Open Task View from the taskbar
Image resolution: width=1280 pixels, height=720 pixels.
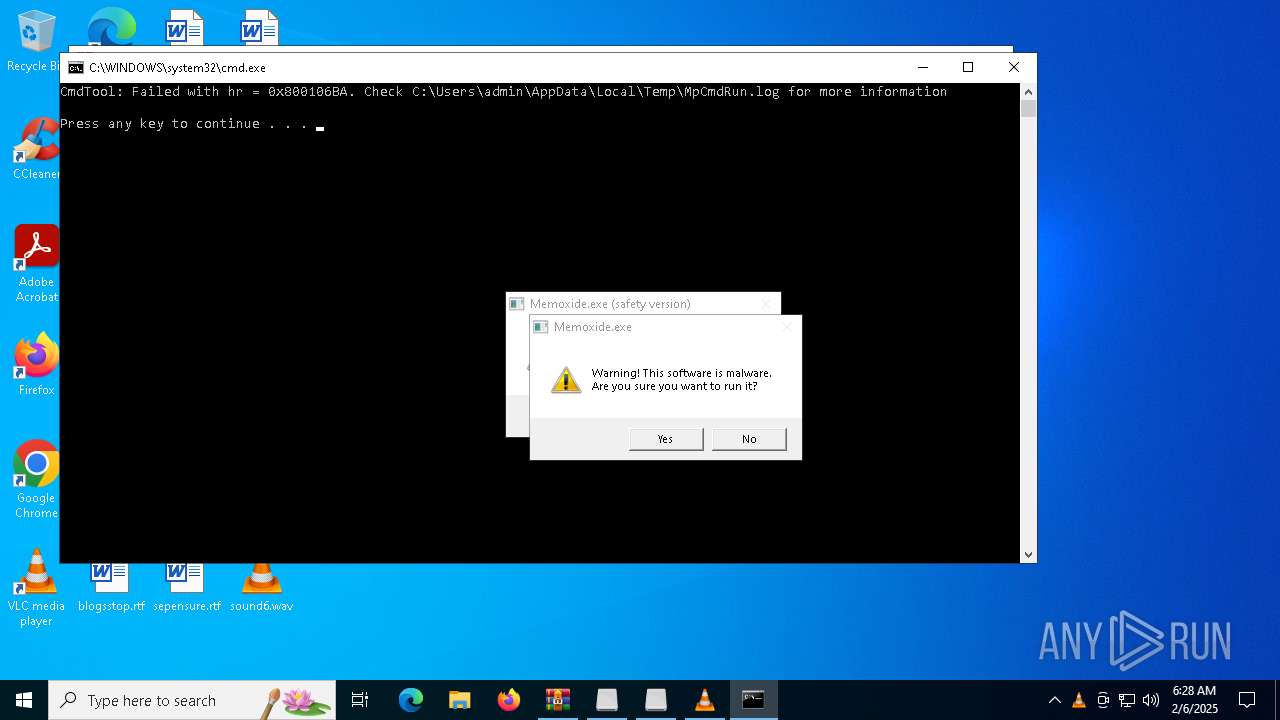tap(360, 700)
